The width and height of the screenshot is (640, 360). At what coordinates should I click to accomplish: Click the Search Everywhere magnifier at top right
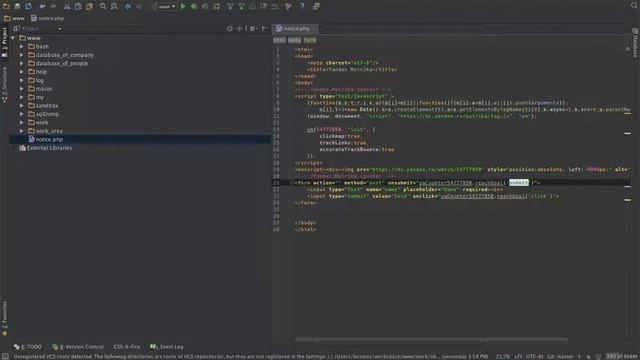(x=634, y=5)
